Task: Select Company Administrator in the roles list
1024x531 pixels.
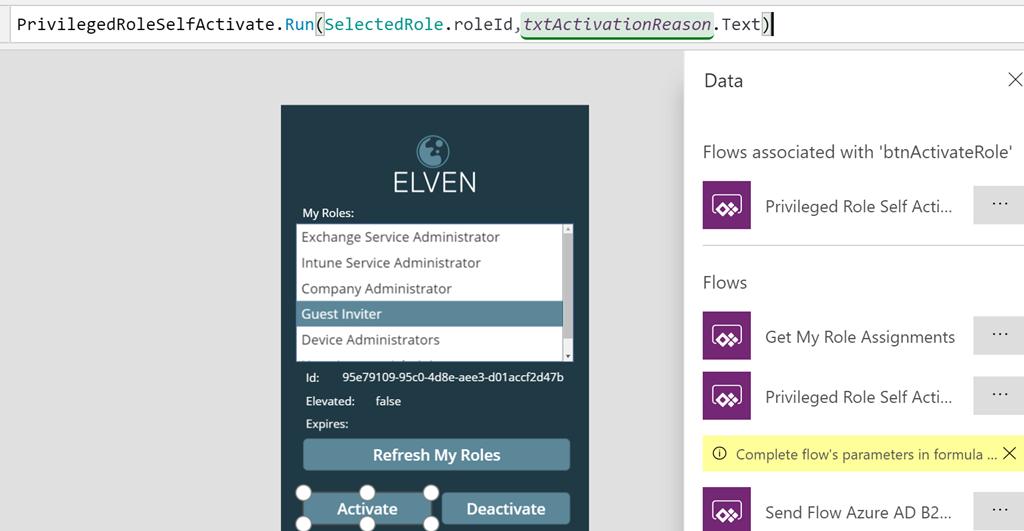Action: 429,289
